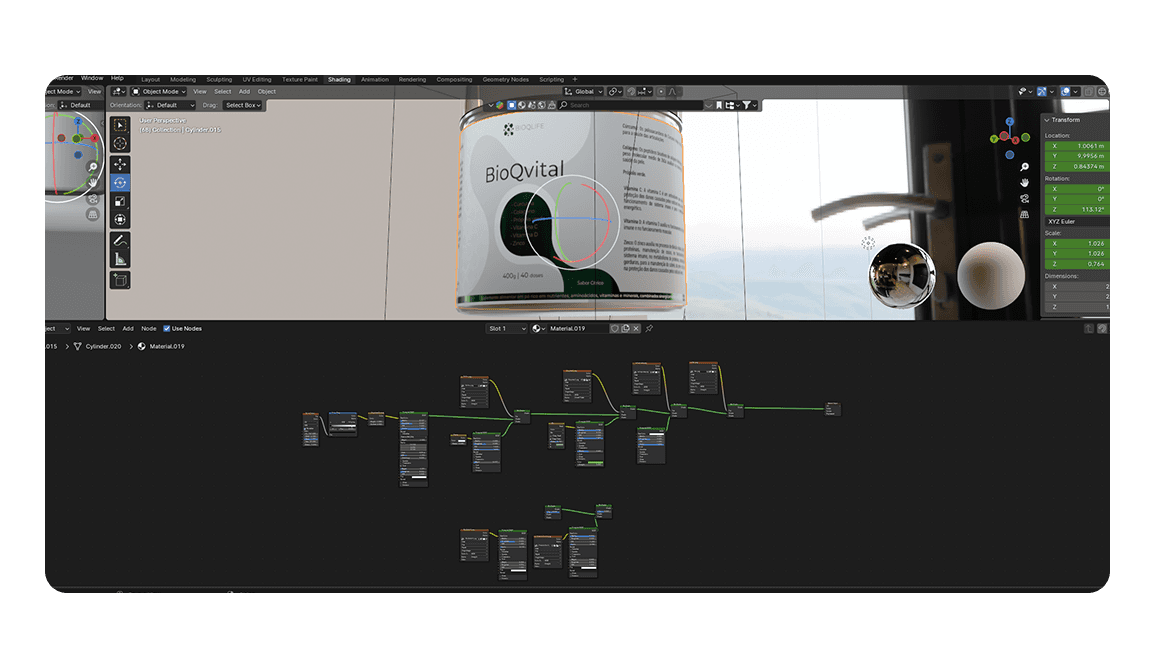
Task: Open the Help menu
Action: coord(117,78)
